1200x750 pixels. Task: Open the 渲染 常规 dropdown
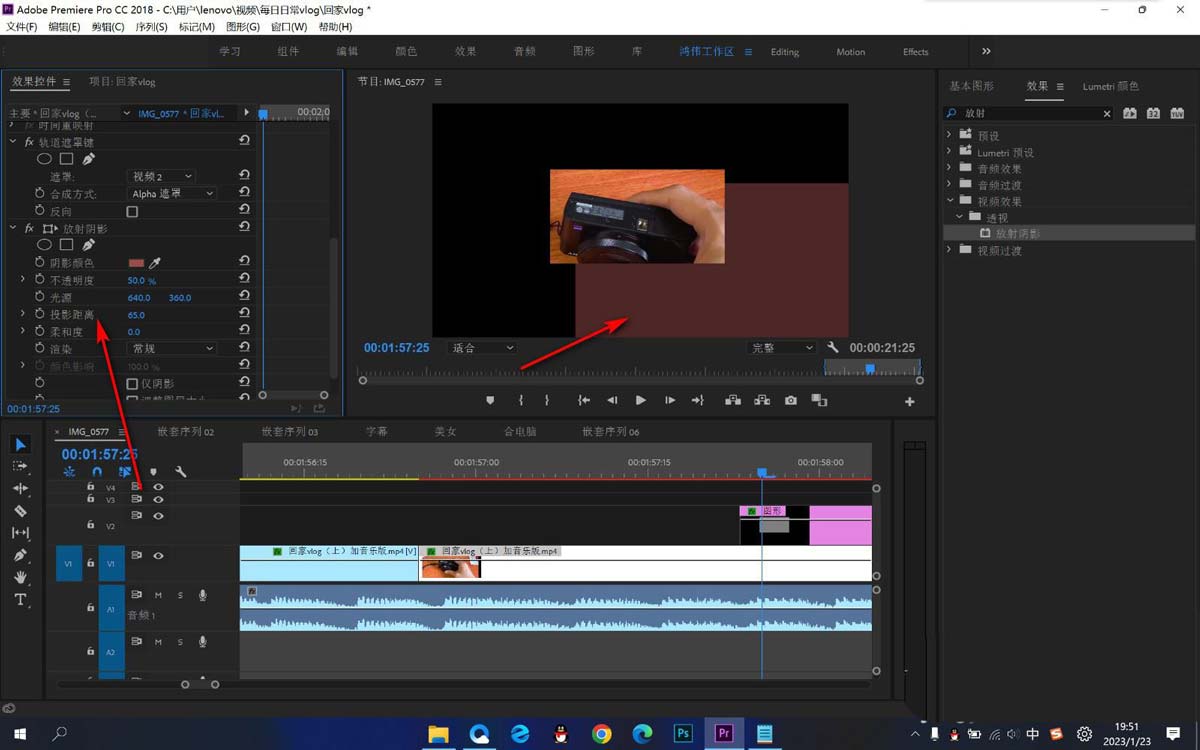coord(173,349)
